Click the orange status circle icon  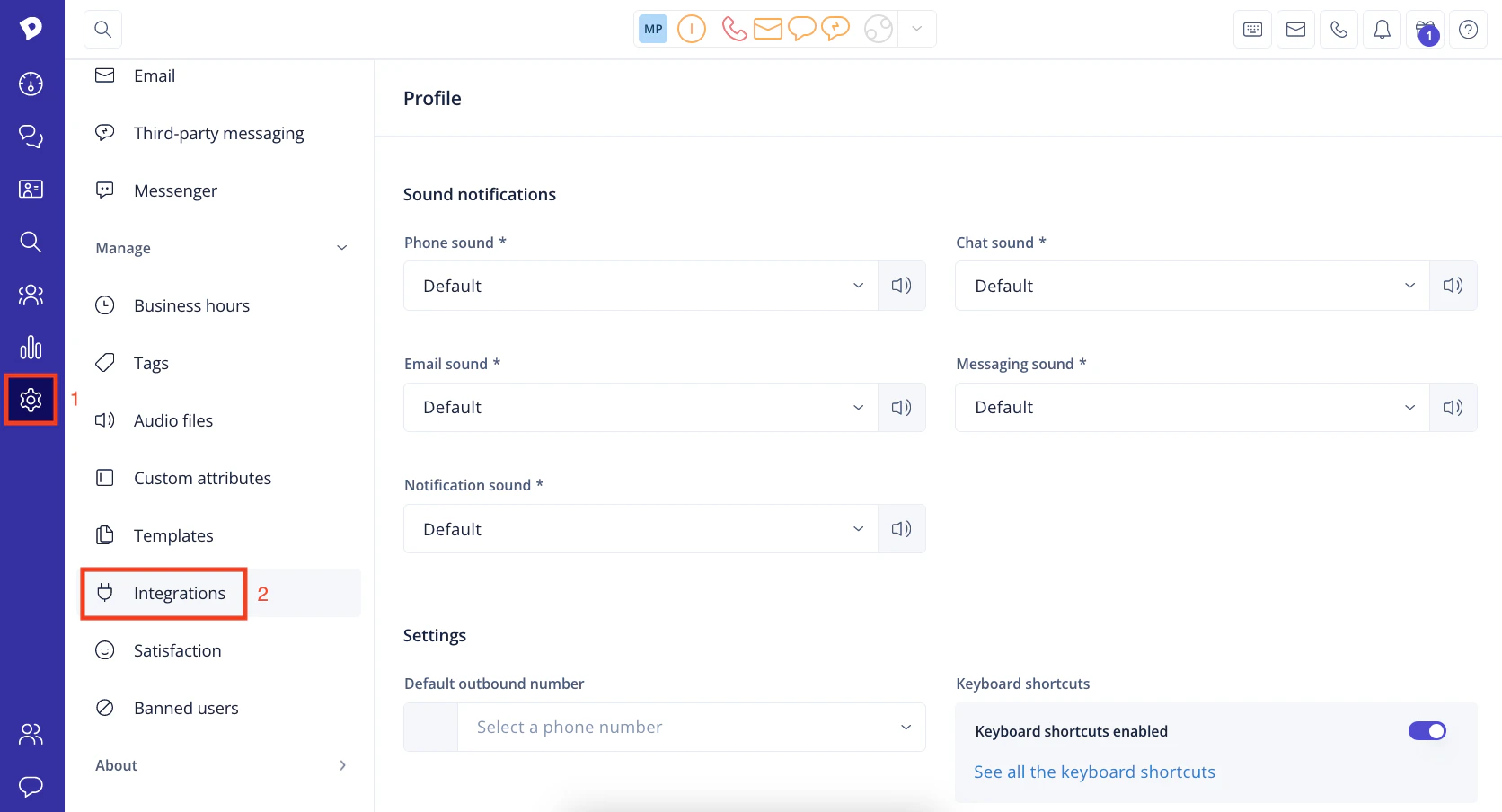click(691, 29)
